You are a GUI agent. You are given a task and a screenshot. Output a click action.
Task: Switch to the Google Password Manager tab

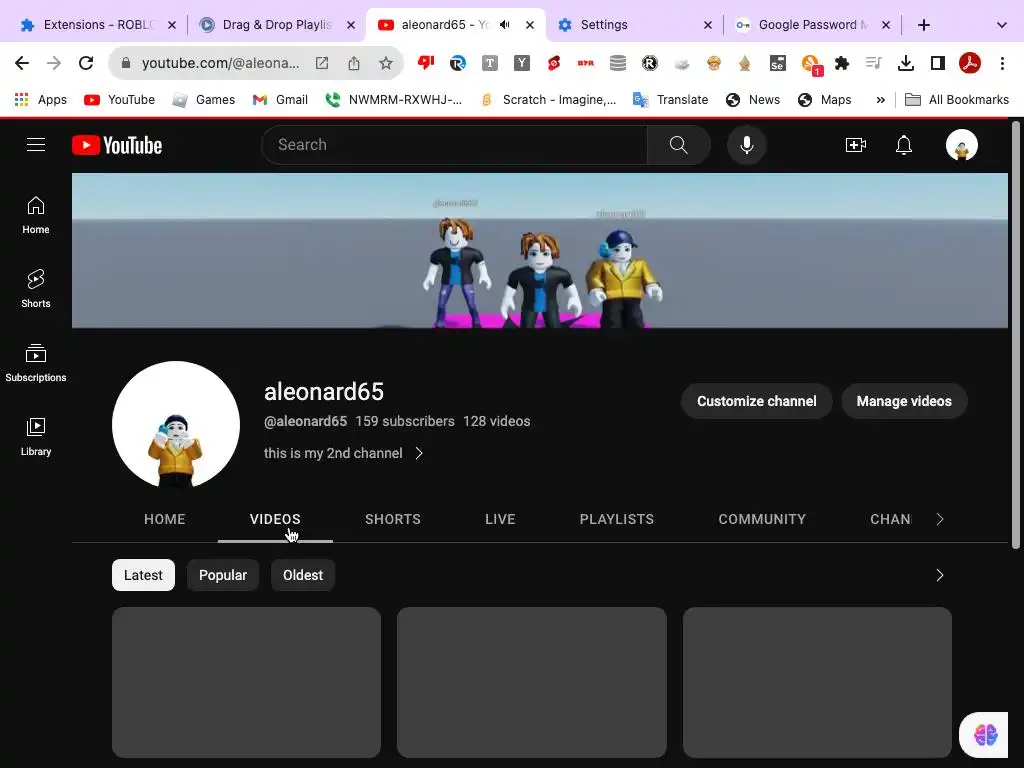(x=813, y=25)
